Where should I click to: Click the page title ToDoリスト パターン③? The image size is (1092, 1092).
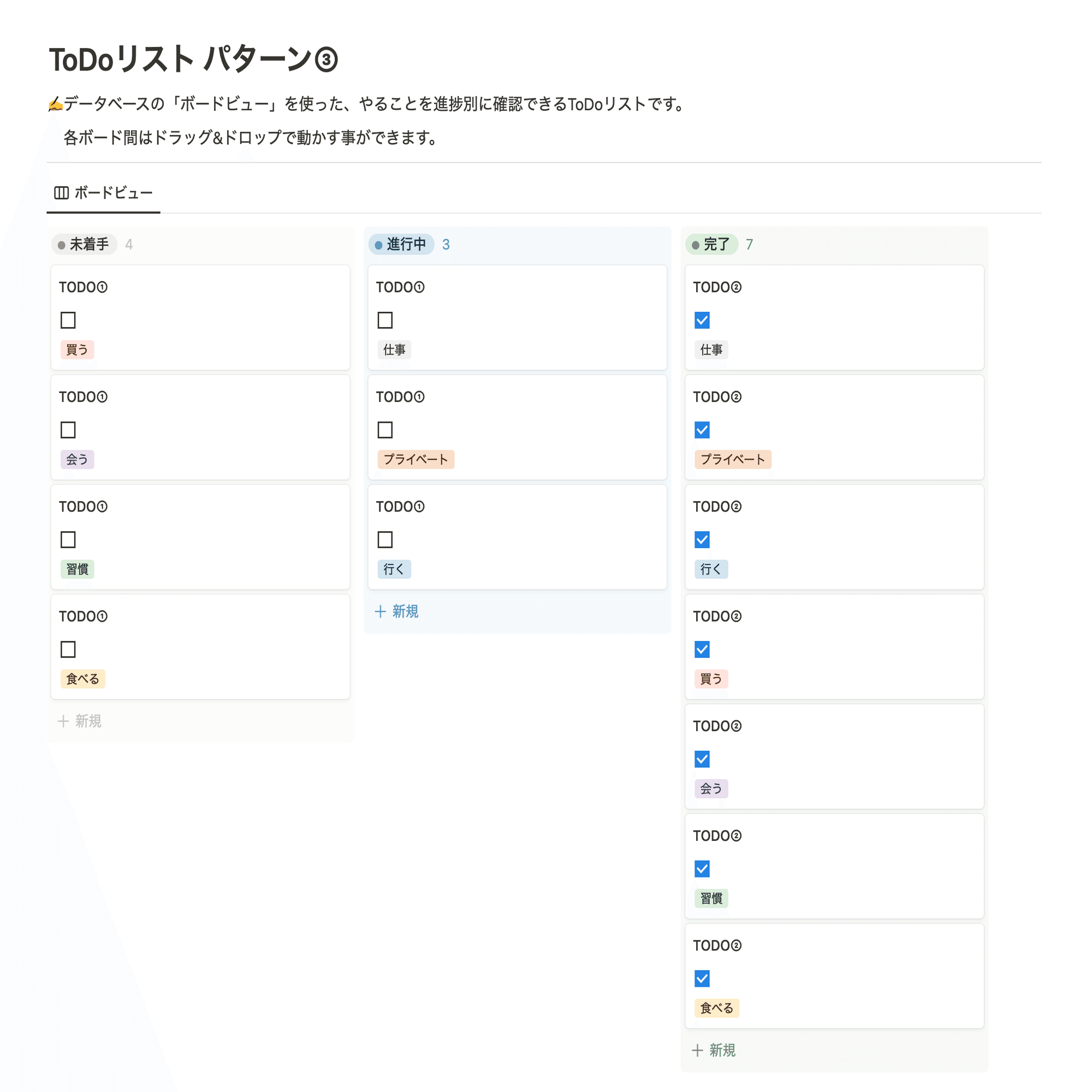(193, 60)
